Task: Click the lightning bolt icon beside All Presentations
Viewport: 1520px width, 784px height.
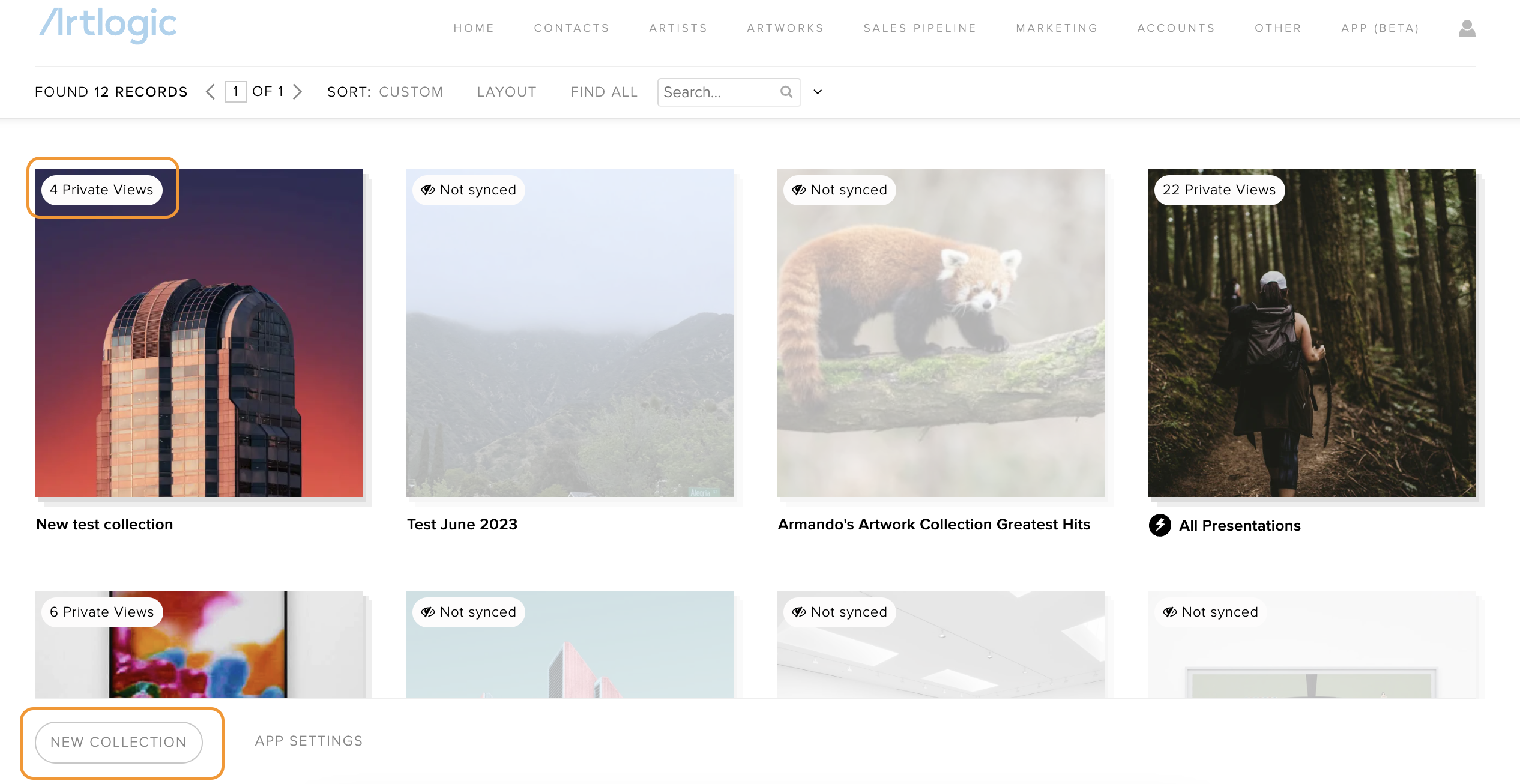Action: pyautogui.click(x=1160, y=525)
